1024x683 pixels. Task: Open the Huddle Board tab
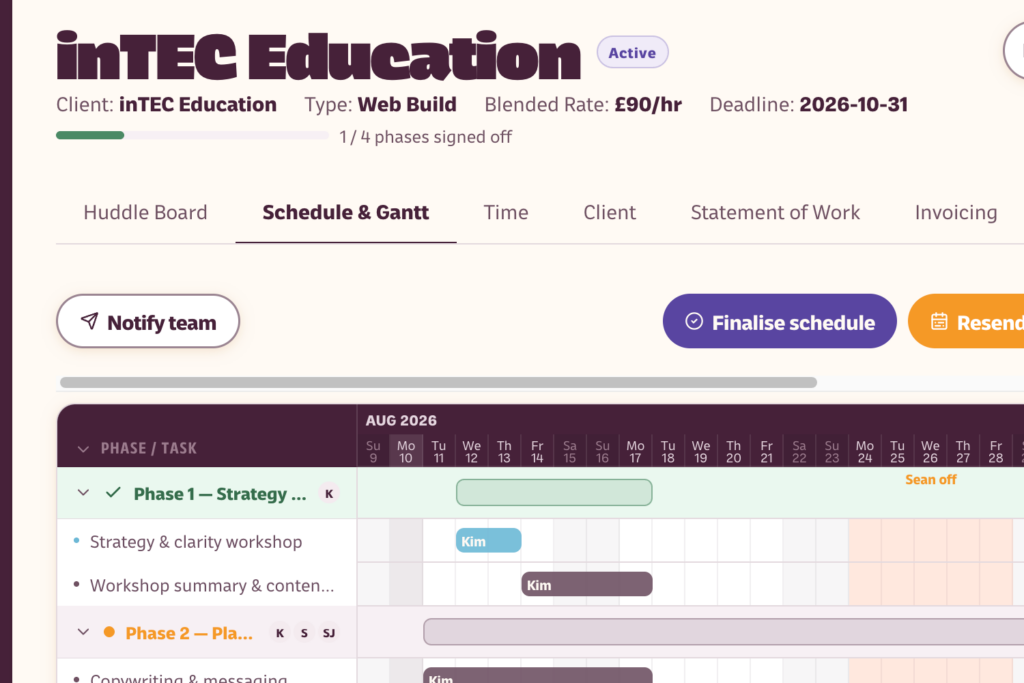pyautogui.click(x=145, y=213)
